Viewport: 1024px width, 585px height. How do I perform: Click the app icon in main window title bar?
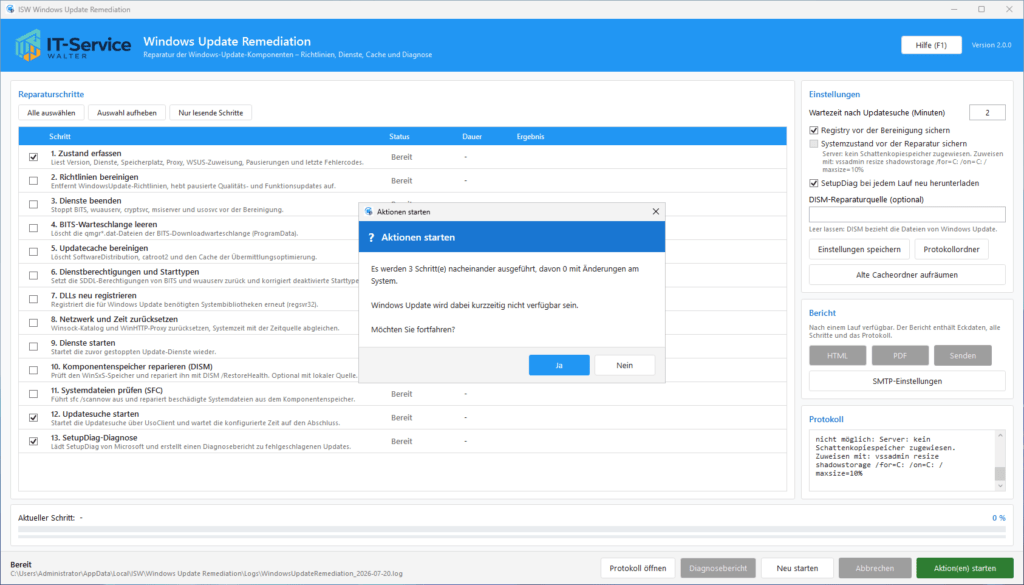10,9
